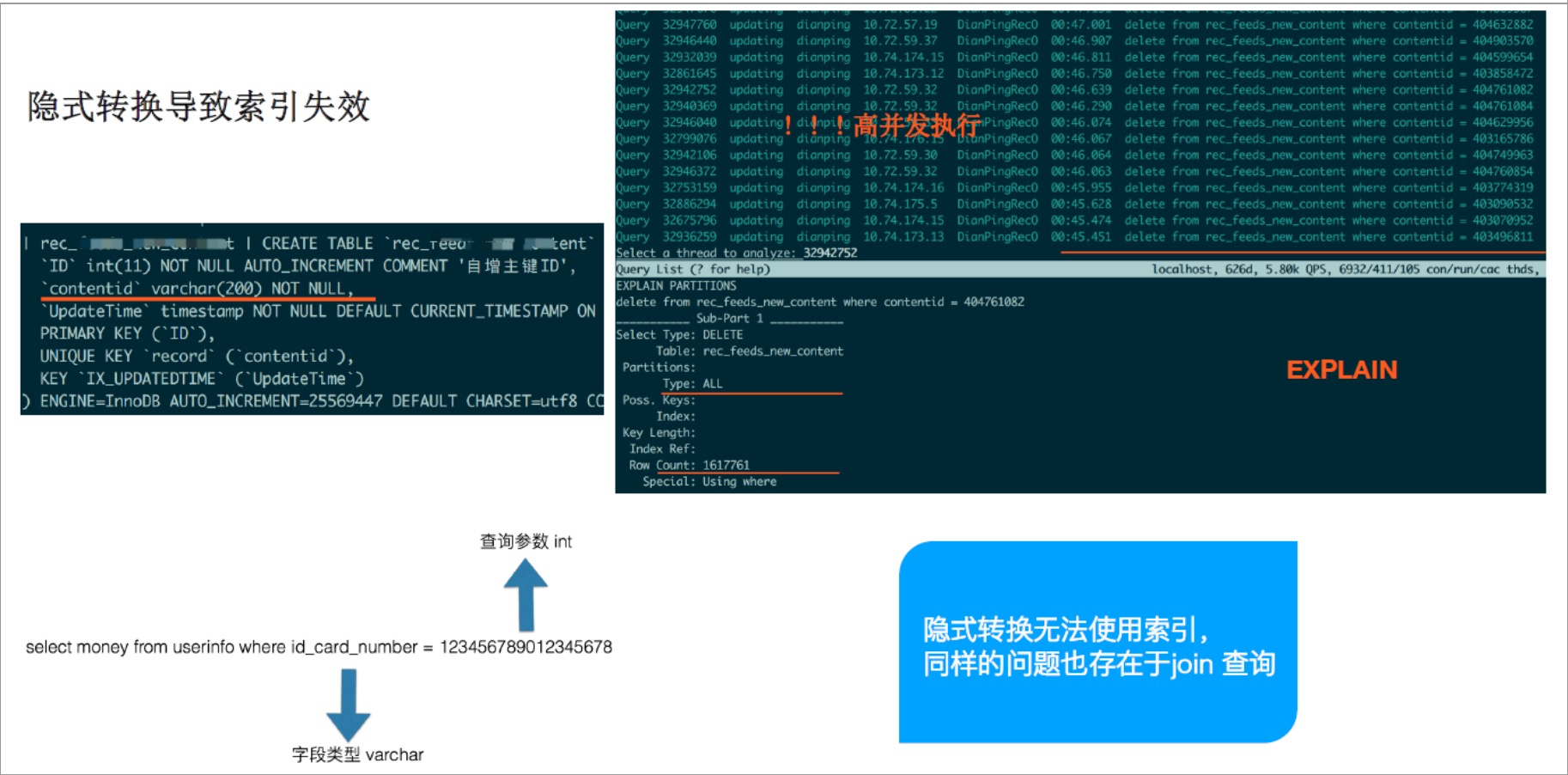Select query row with thread 32861645
Viewport: 1568px width, 775px height.
click(1074, 74)
